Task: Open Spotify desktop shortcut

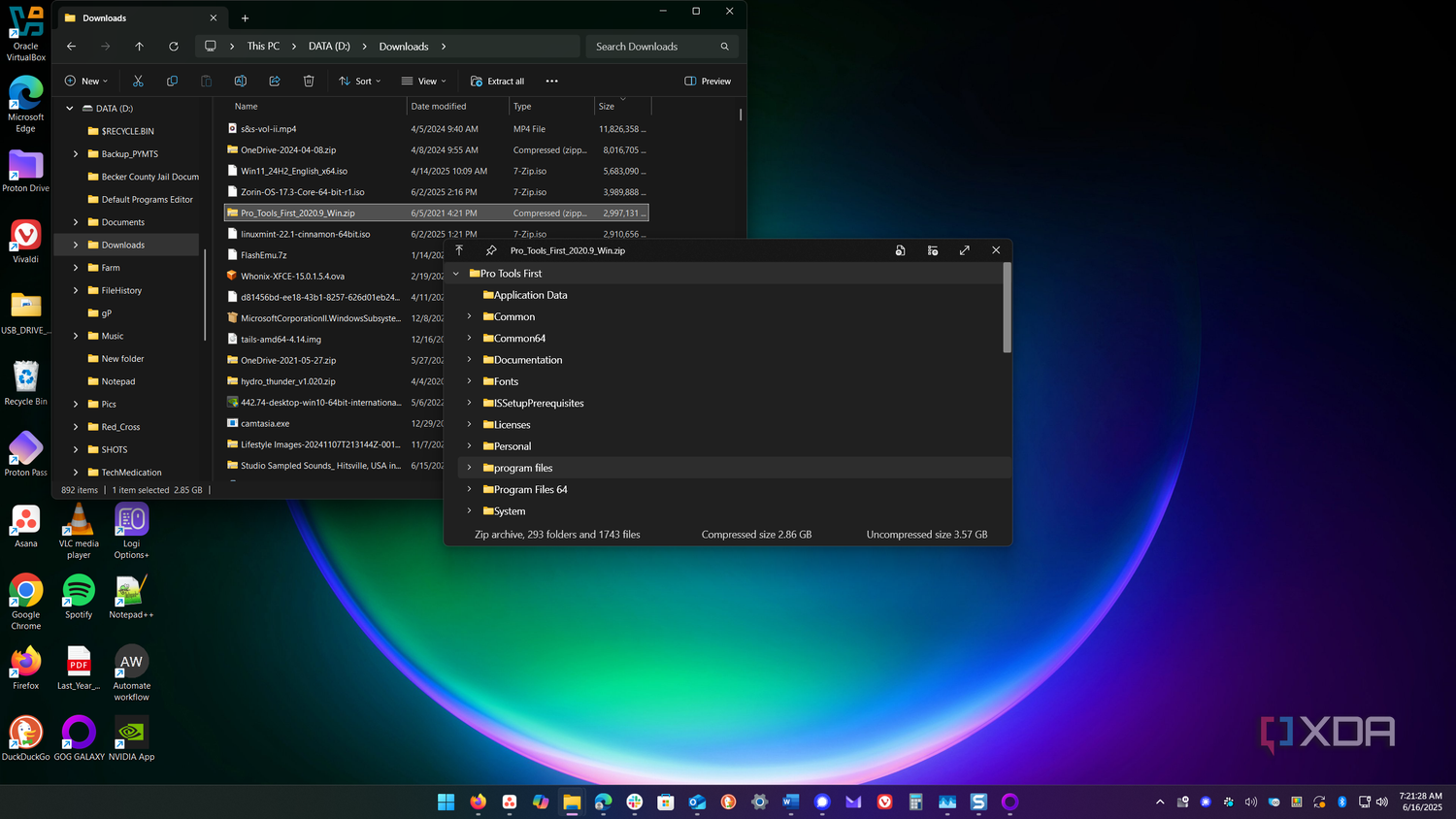Action: 79,597
